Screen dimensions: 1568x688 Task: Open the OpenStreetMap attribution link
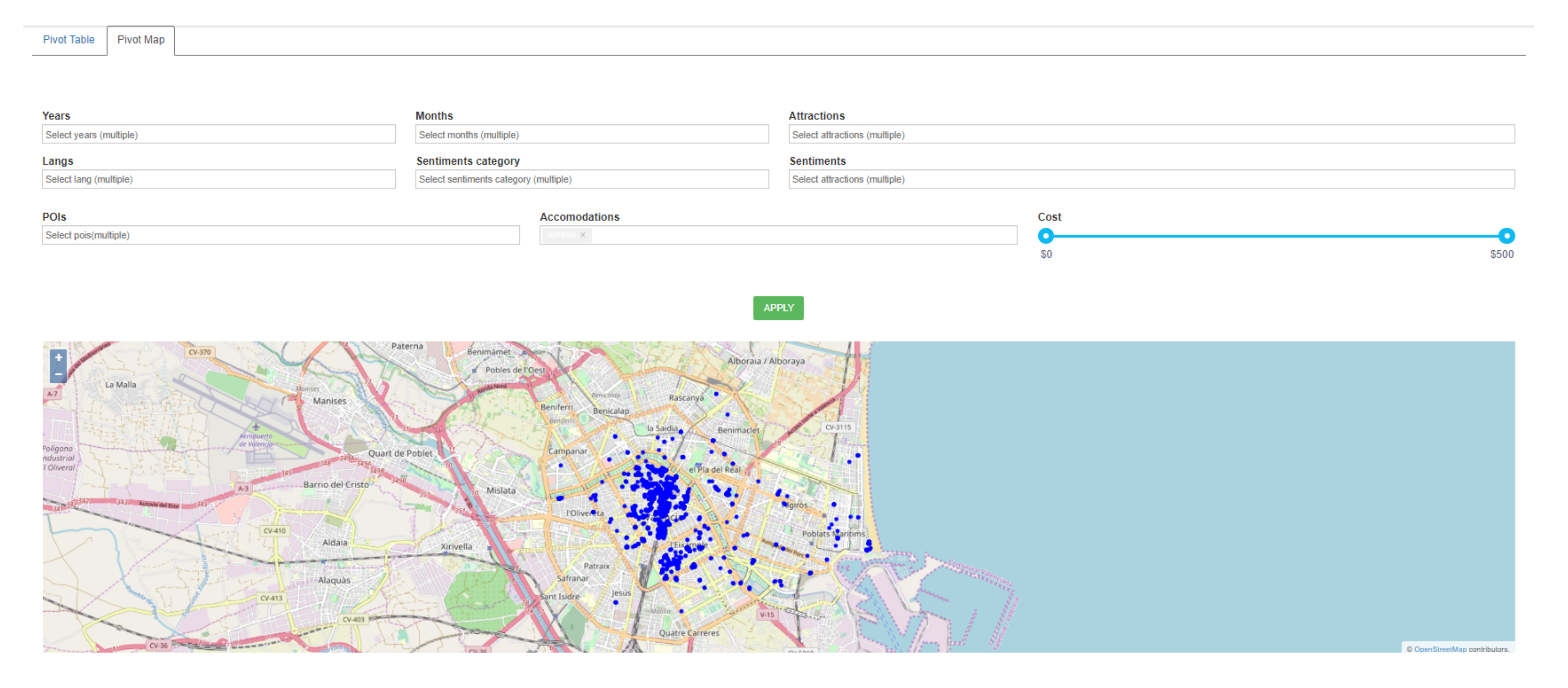(1440, 649)
